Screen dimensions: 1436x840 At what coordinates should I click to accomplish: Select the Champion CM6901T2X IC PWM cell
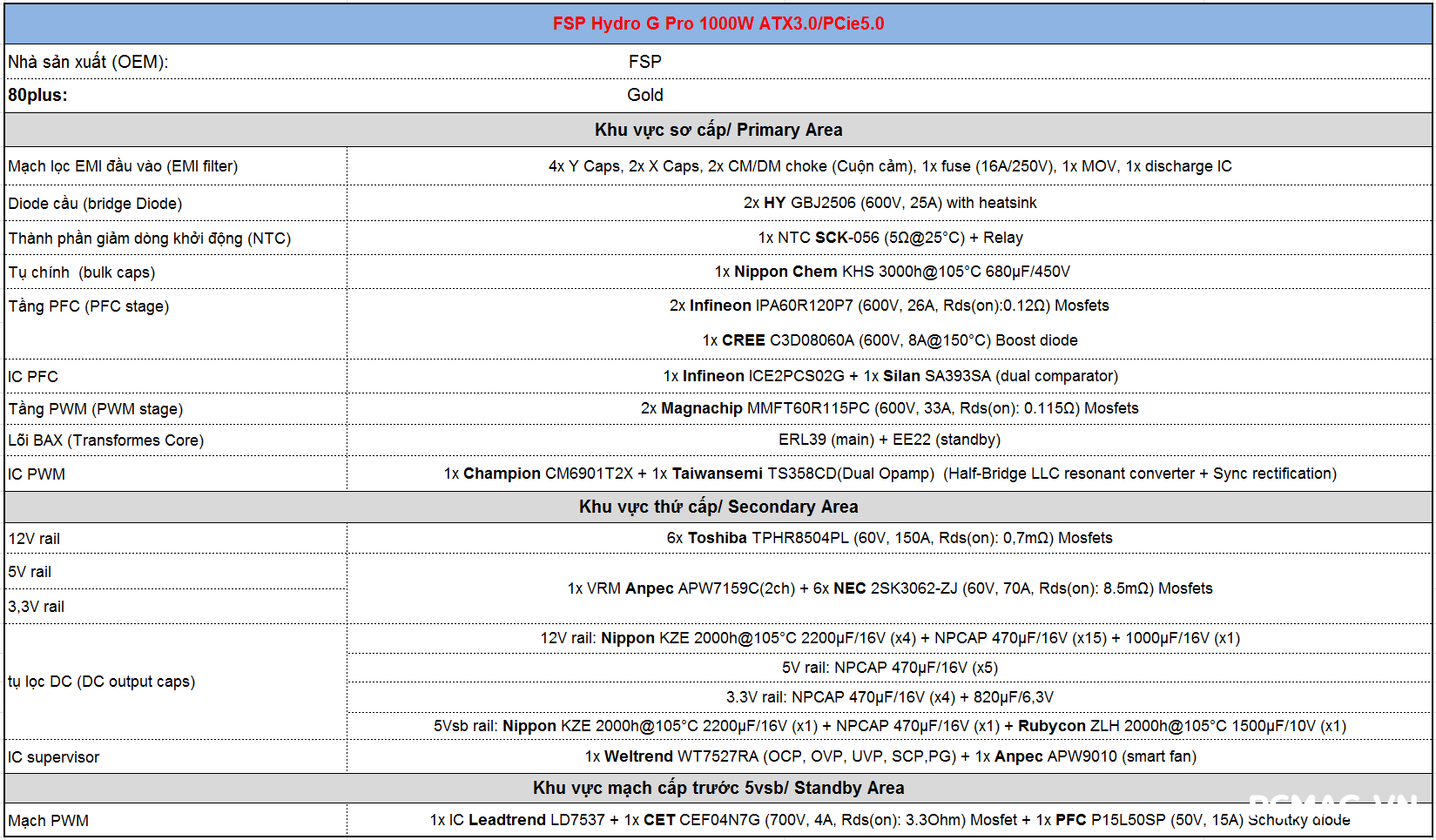pyautogui.click(x=889, y=474)
